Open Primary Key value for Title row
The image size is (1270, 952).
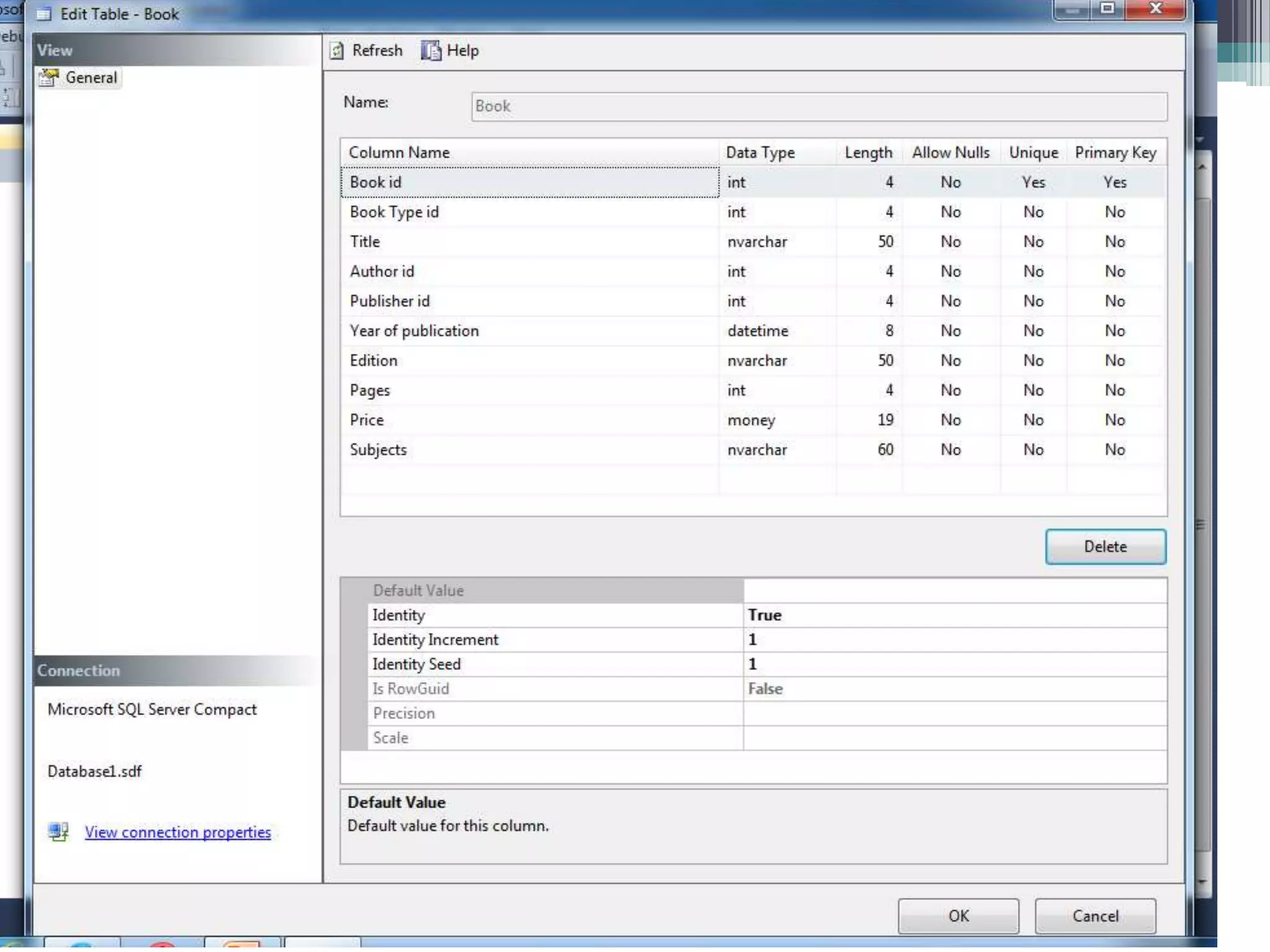pos(1116,242)
